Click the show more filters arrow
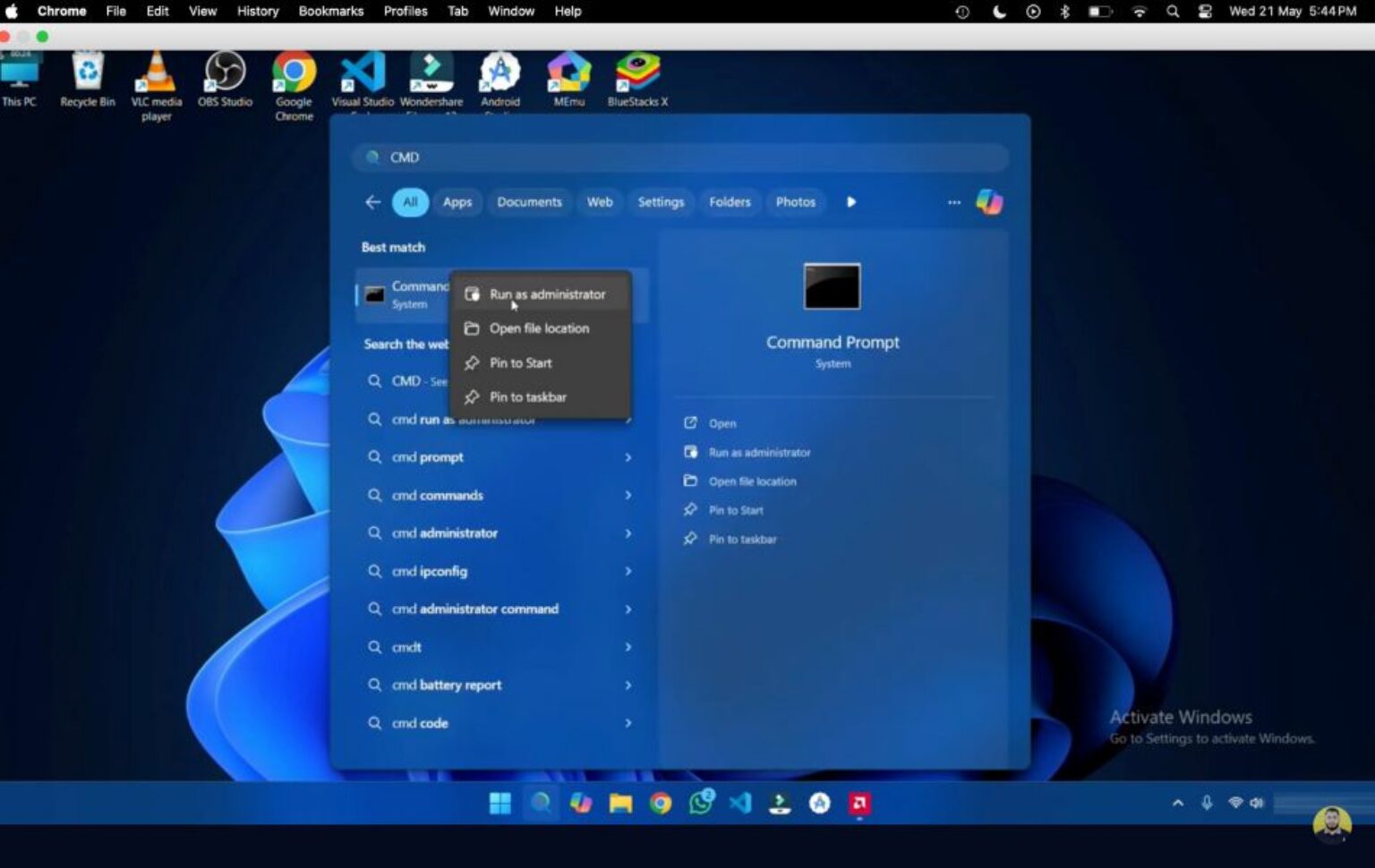Screen dimensions: 1375x868 tap(850, 201)
